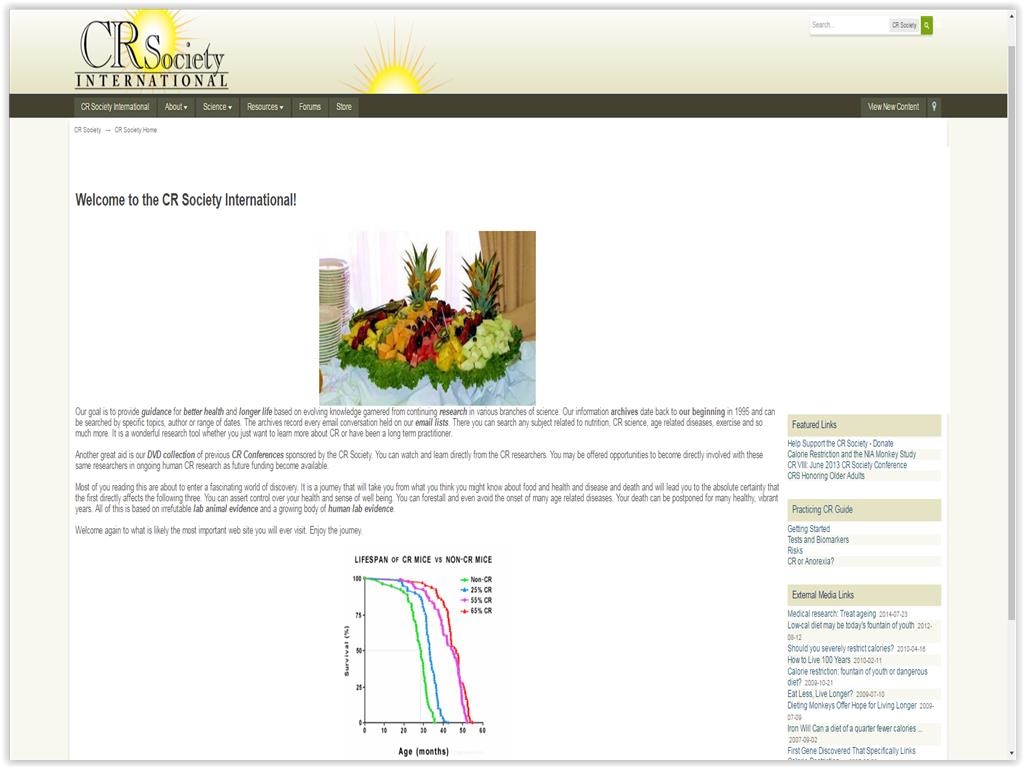Click the CR Society Home breadcrumb

(x=136, y=130)
